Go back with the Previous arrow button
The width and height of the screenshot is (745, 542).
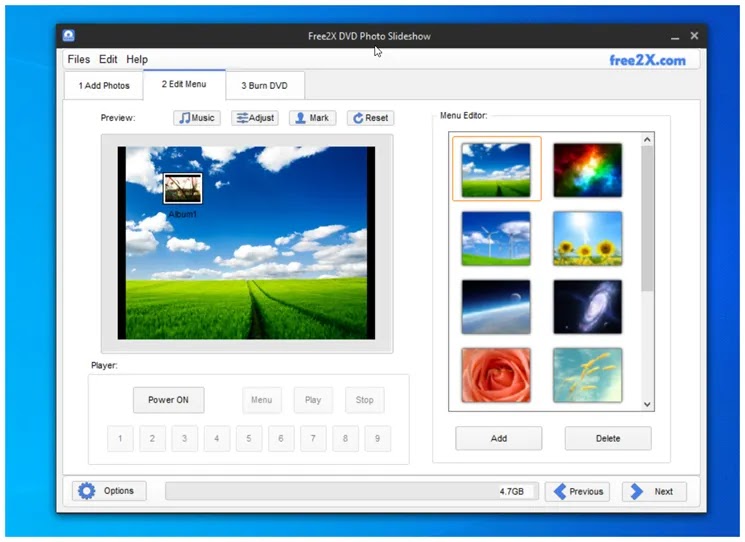pos(577,491)
